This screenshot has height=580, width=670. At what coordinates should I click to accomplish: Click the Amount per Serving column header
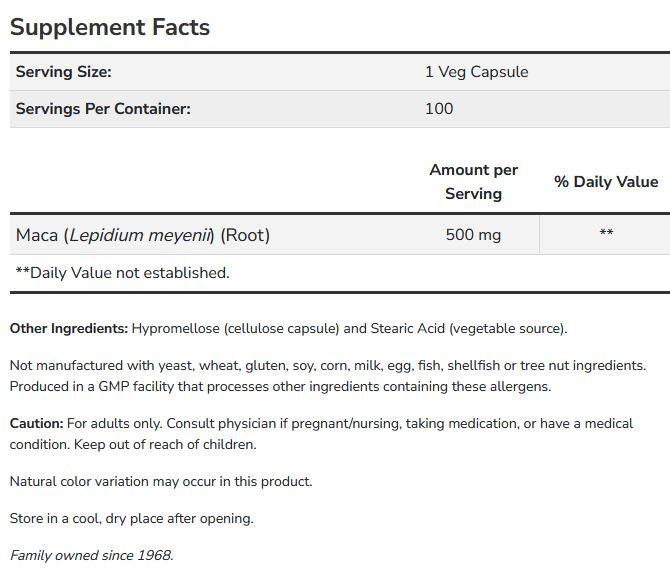click(473, 182)
